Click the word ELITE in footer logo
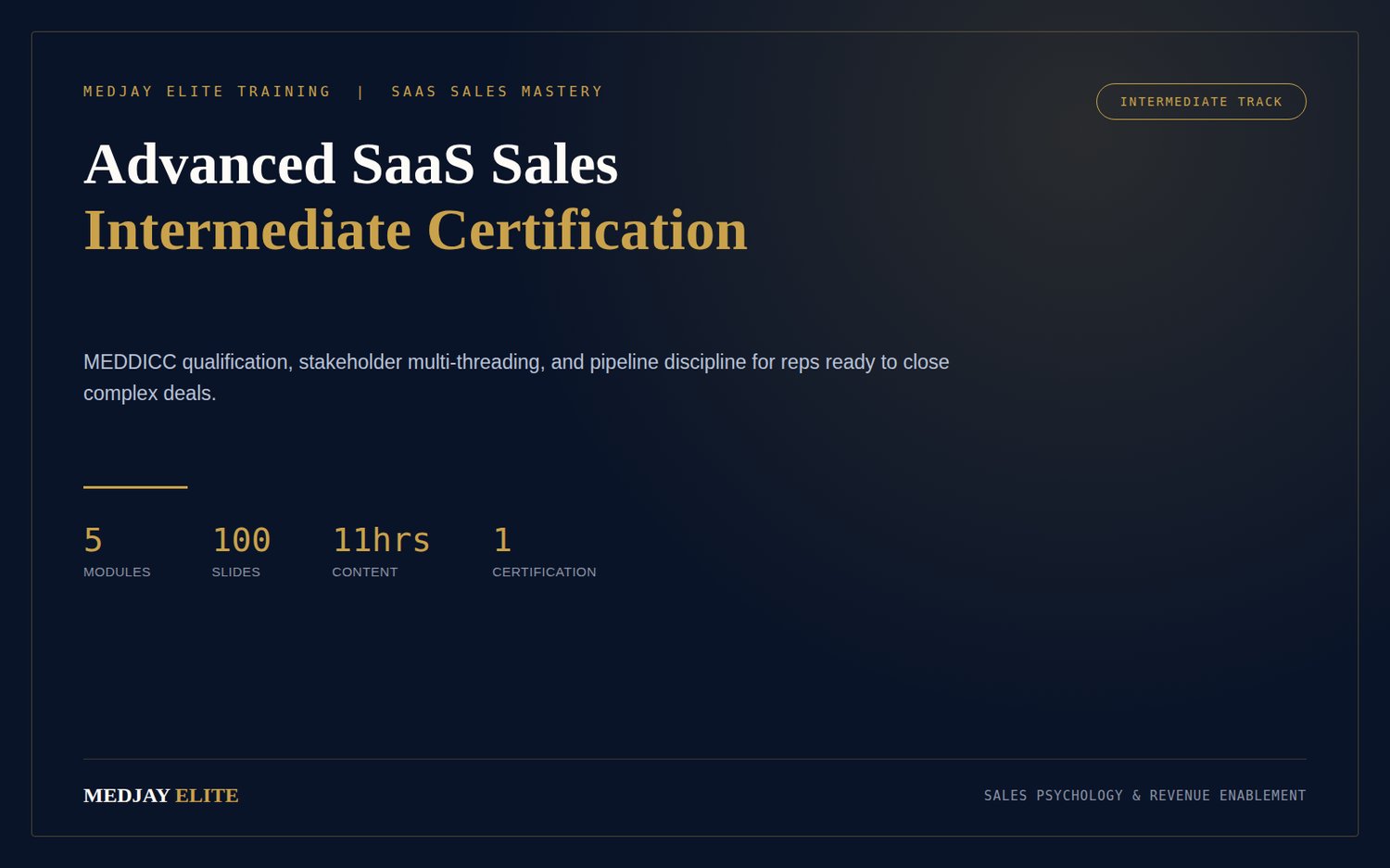This screenshot has width=1390, height=868. (x=207, y=796)
